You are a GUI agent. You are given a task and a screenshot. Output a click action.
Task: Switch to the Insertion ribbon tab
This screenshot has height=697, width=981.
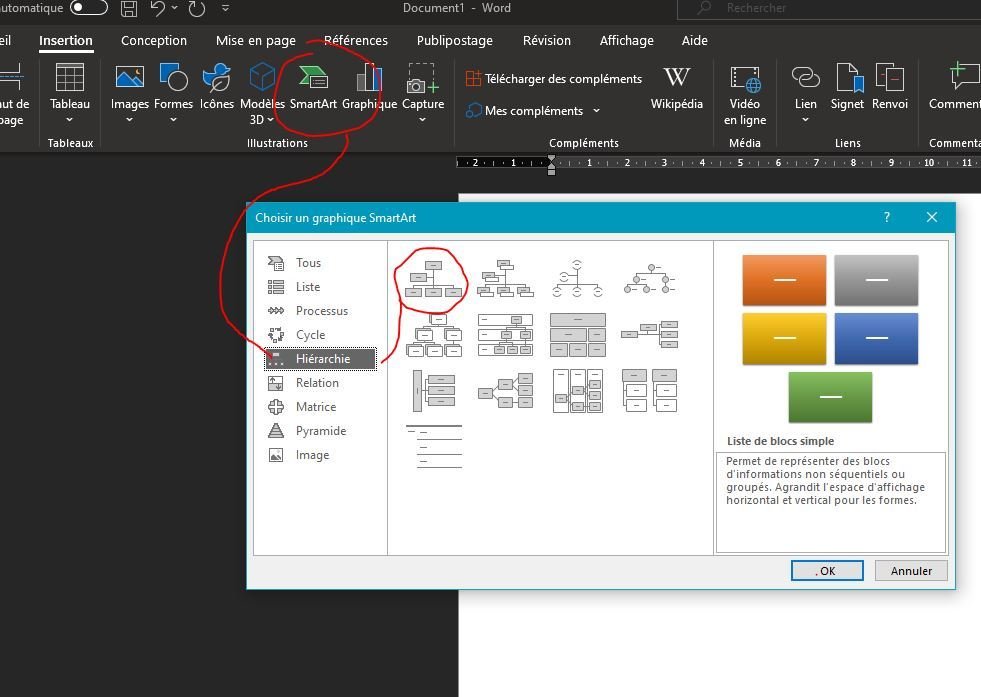click(66, 41)
